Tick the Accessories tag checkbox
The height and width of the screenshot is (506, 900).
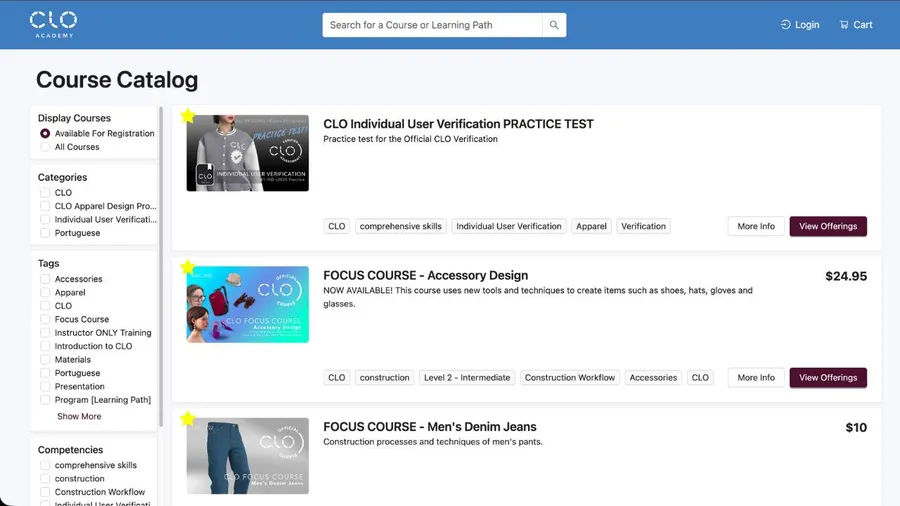(45, 279)
